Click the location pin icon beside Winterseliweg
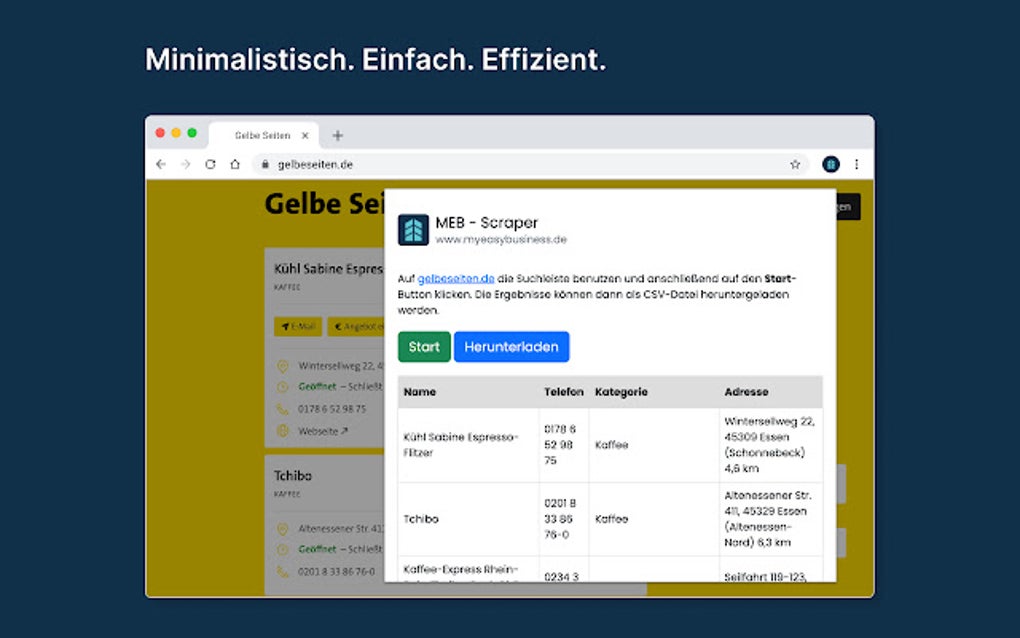This screenshot has width=1020, height=638. pos(282,365)
